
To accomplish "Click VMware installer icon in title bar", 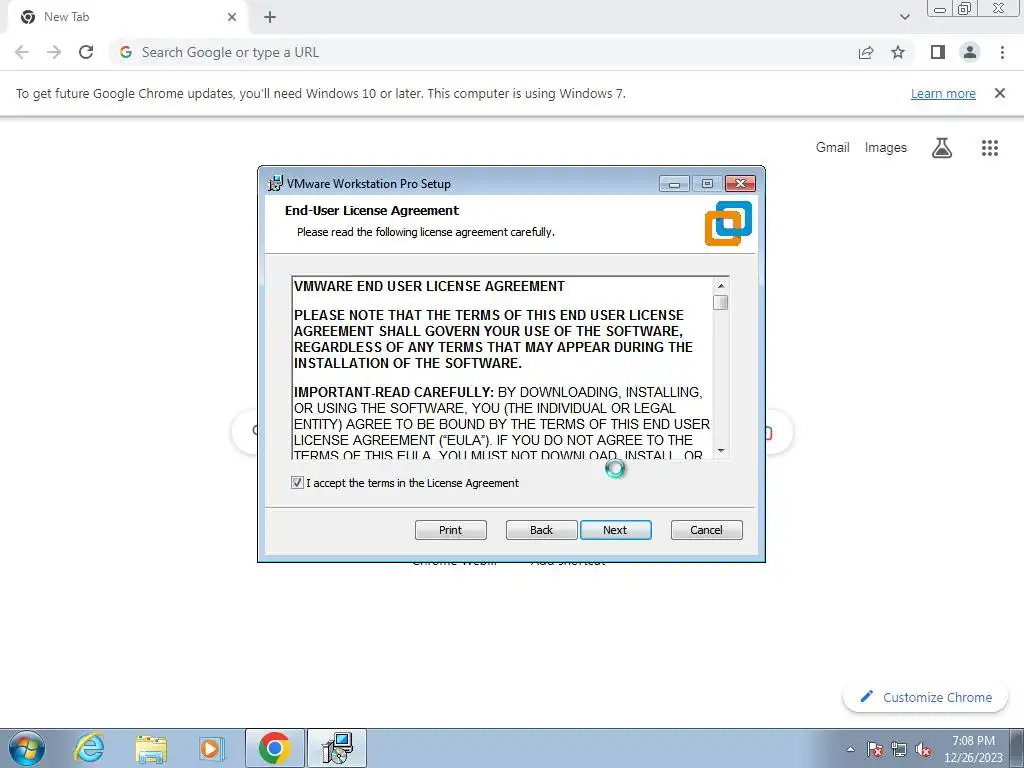I will point(276,184).
